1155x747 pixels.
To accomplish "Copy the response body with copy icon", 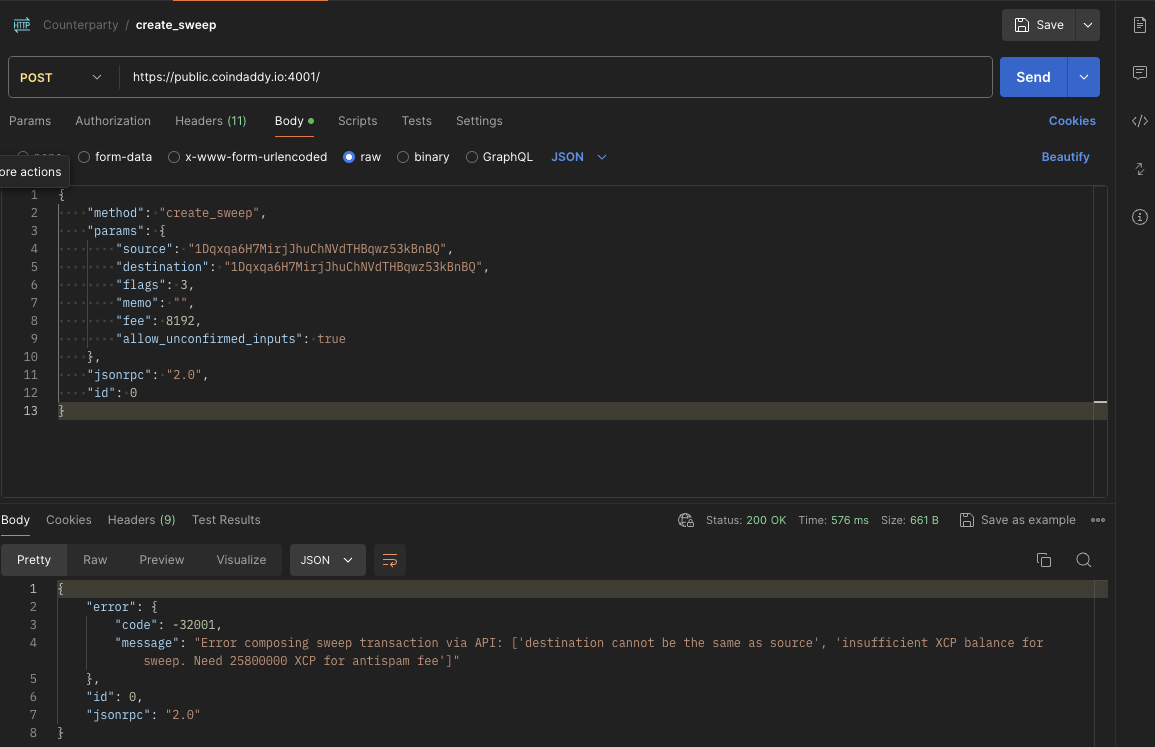I will [1044, 560].
